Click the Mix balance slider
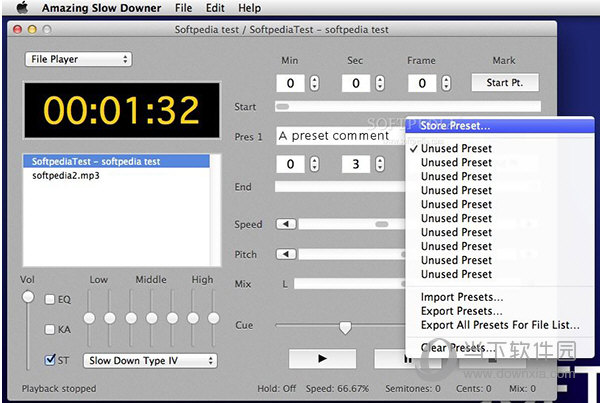 [x=350, y=284]
